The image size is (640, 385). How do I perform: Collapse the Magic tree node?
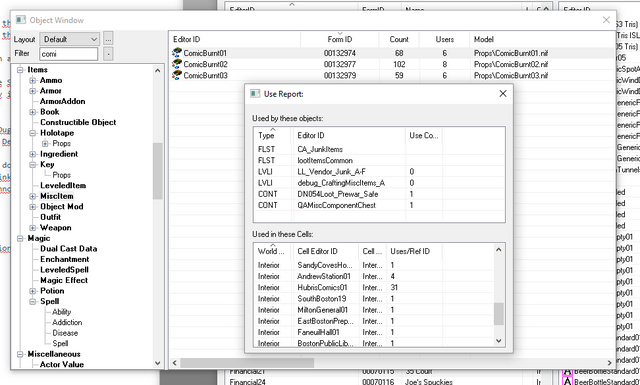20,238
